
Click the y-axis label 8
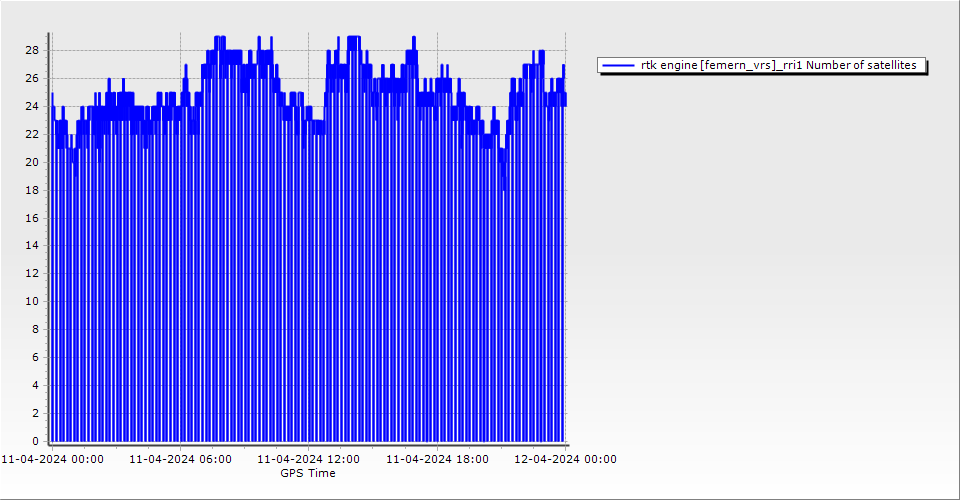[35, 329]
